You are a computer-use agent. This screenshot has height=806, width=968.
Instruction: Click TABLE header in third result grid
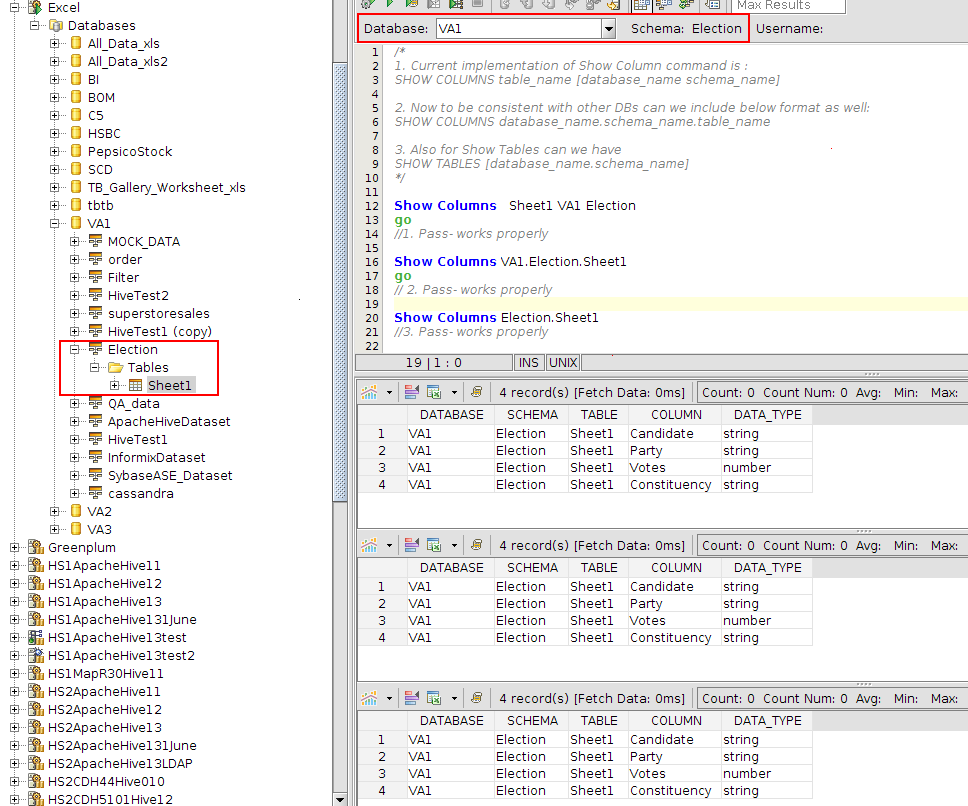pyautogui.click(x=599, y=721)
